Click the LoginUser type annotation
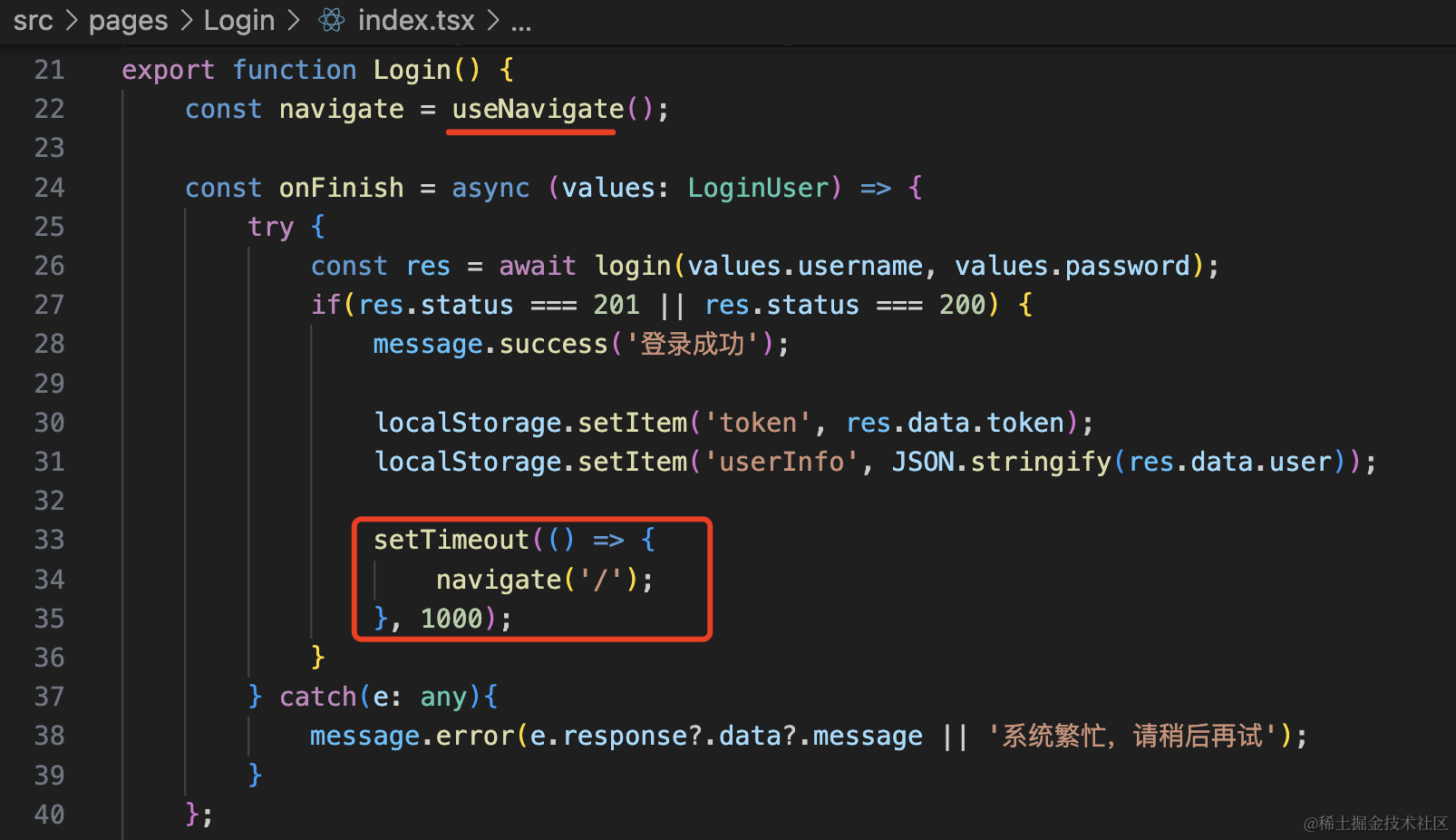 click(758, 188)
